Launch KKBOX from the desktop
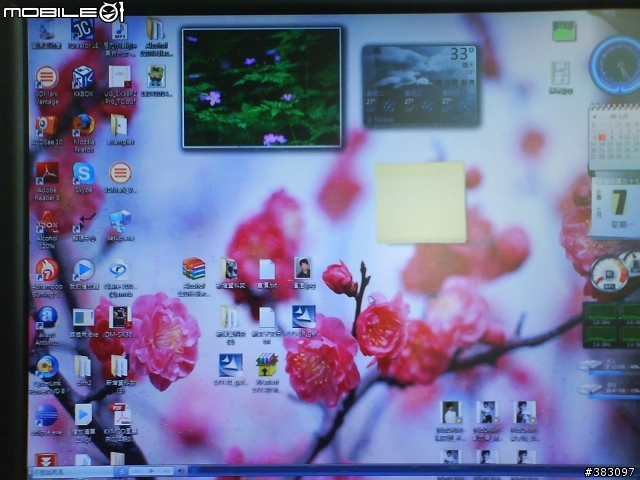 pos(83,77)
